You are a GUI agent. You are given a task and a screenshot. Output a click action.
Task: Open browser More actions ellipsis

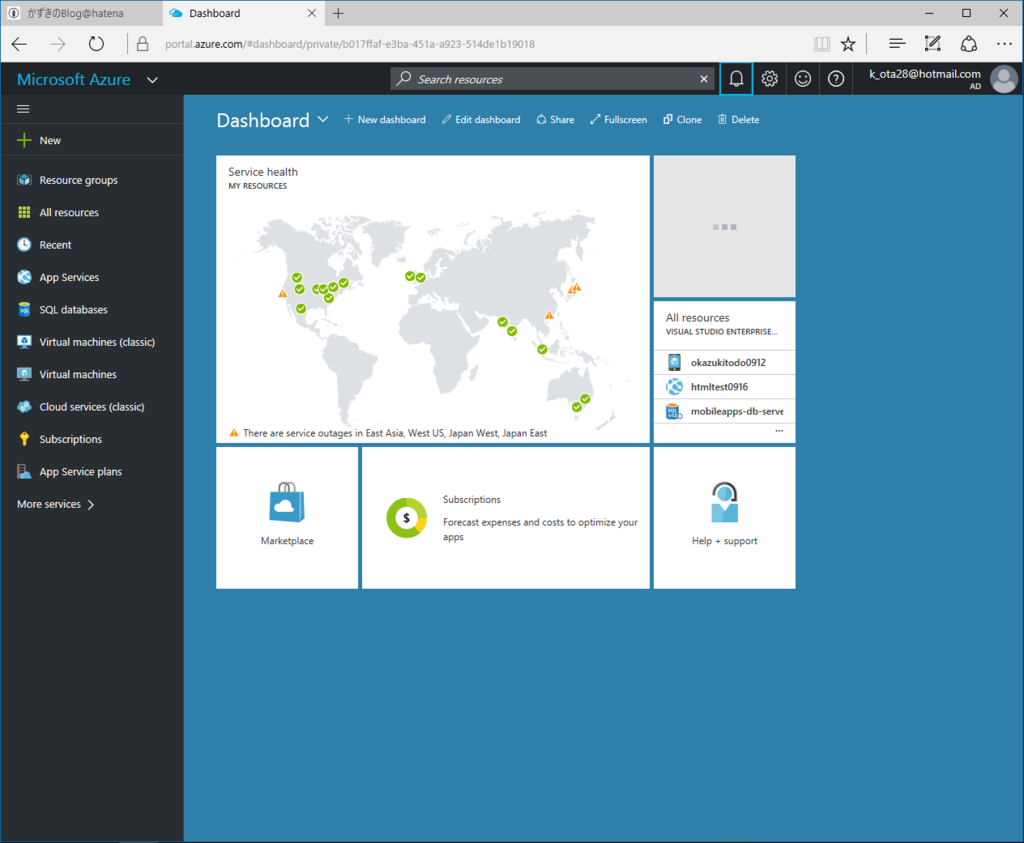coord(1004,44)
